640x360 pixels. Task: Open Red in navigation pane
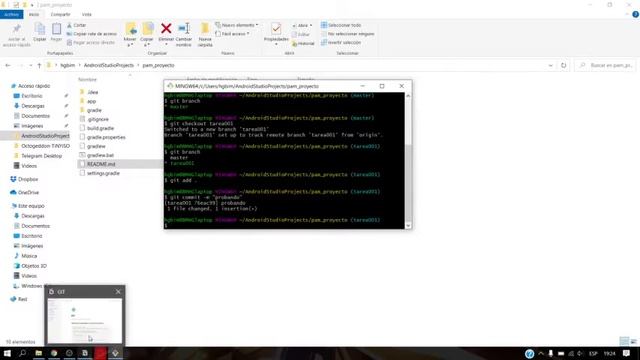22,299
